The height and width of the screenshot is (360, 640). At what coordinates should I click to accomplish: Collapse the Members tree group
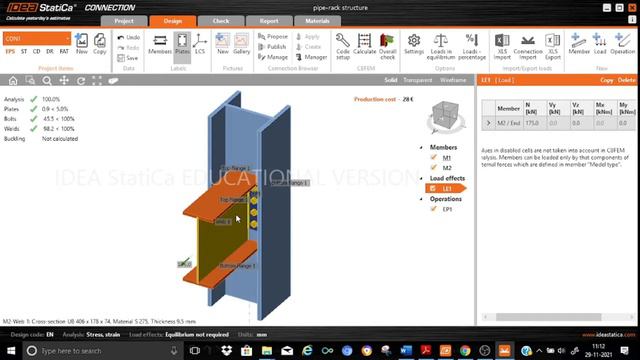click(421, 147)
